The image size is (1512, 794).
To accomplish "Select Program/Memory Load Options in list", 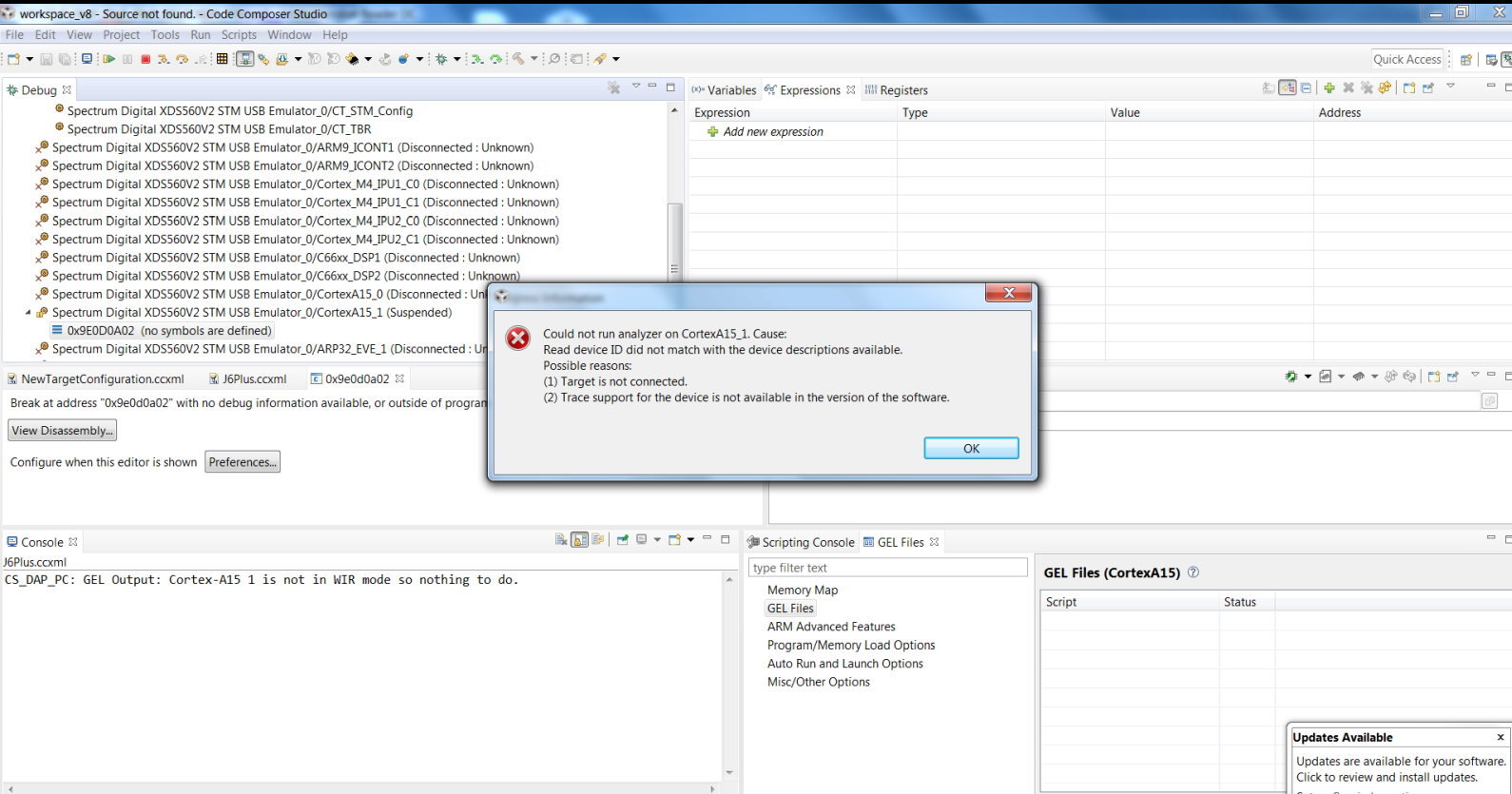I will coord(851,646).
